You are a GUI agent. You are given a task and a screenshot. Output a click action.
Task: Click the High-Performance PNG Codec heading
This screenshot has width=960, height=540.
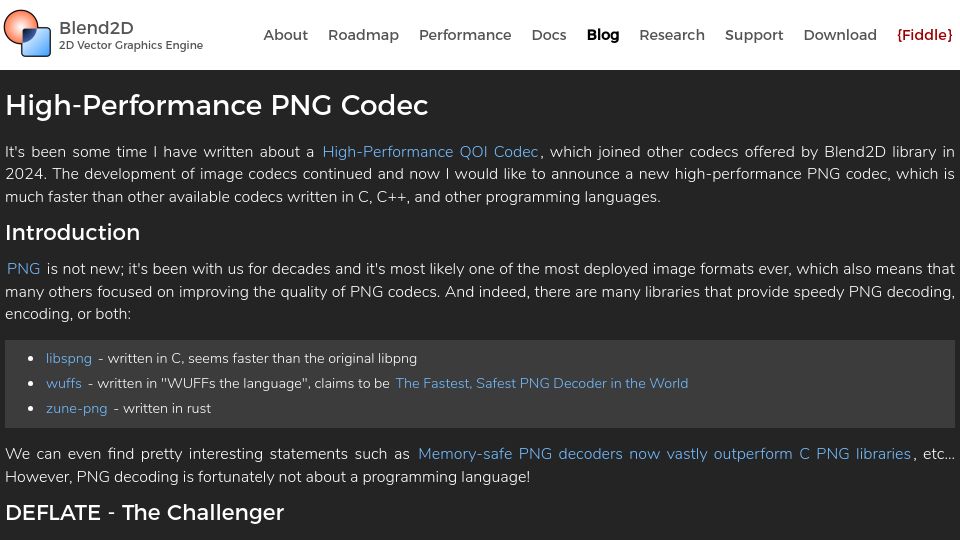click(217, 105)
